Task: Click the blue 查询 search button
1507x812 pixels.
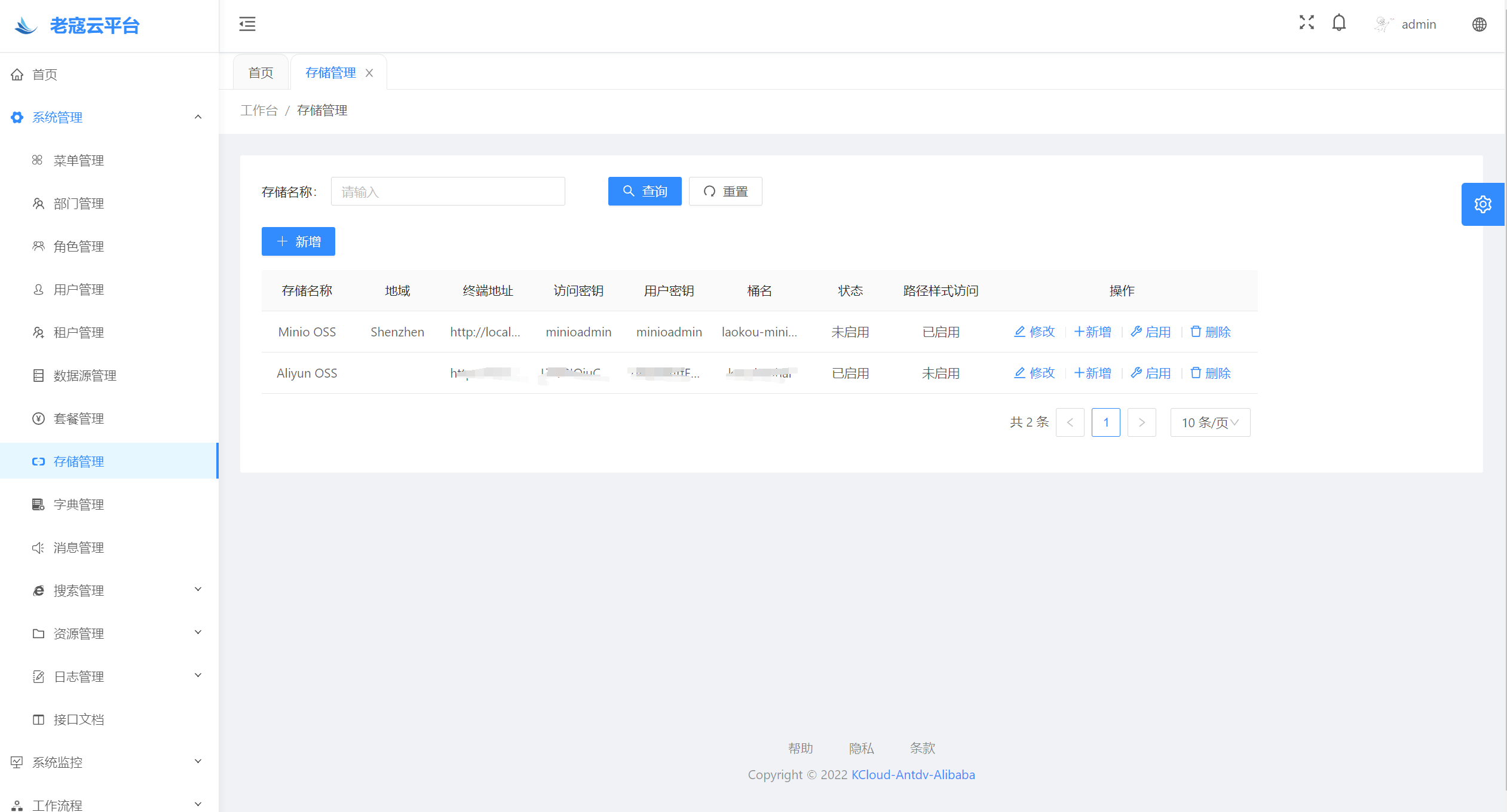Action: coord(644,191)
